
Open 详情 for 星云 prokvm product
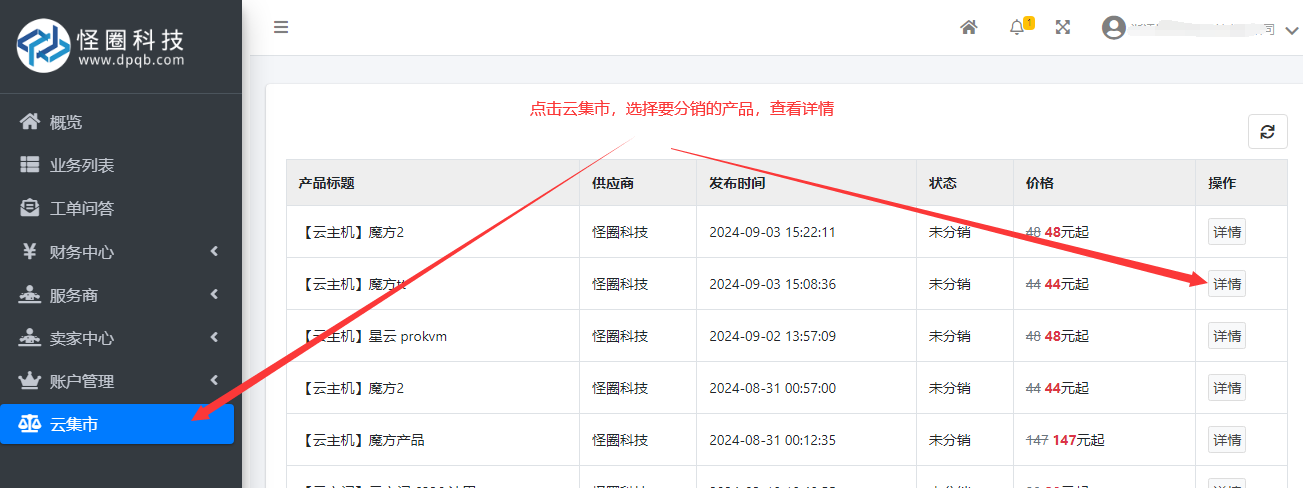pyautogui.click(x=1227, y=336)
